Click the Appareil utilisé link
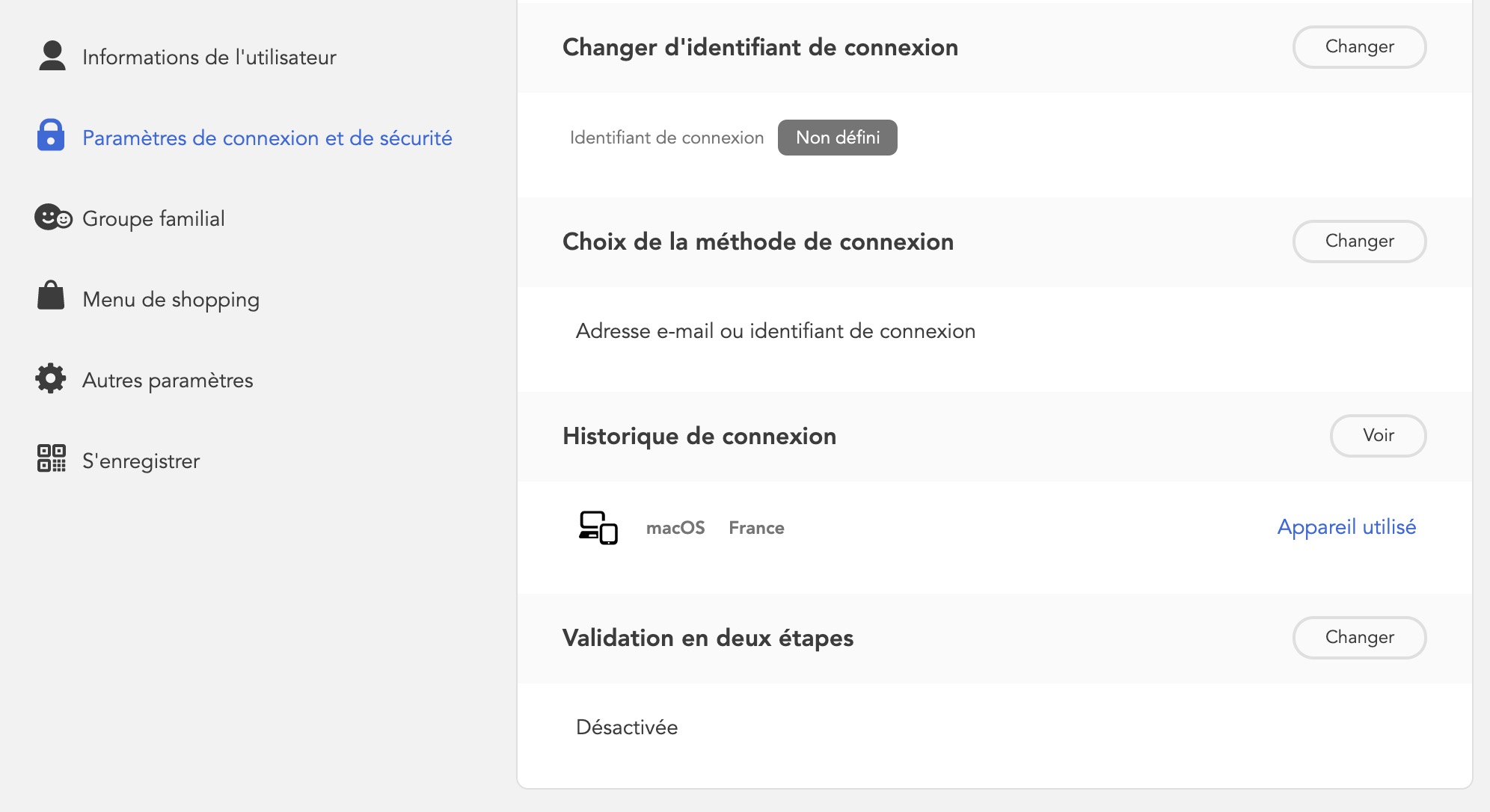This screenshot has width=1490, height=812. pyautogui.click(x=1346, y=527)
